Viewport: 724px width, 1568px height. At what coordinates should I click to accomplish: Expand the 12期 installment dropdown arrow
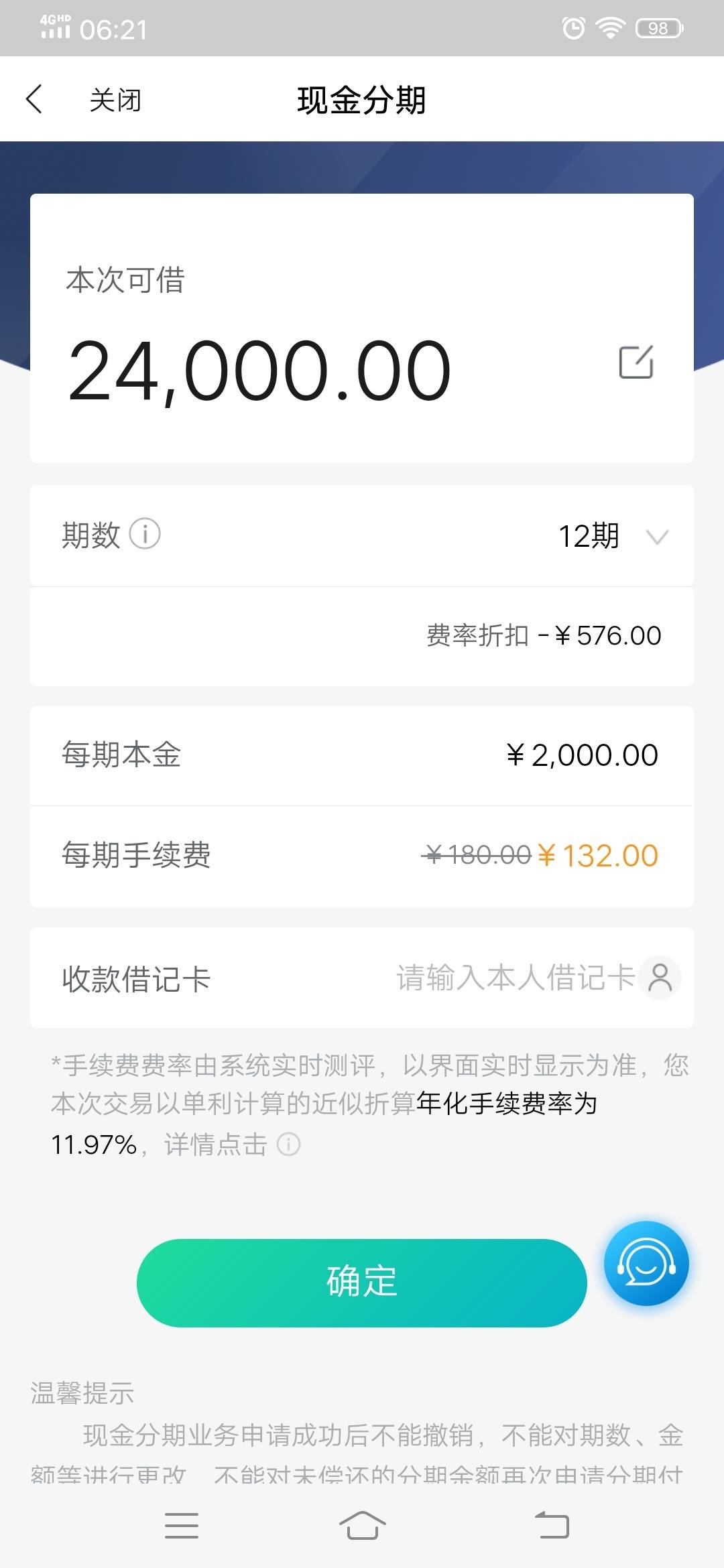pos(657,537)
